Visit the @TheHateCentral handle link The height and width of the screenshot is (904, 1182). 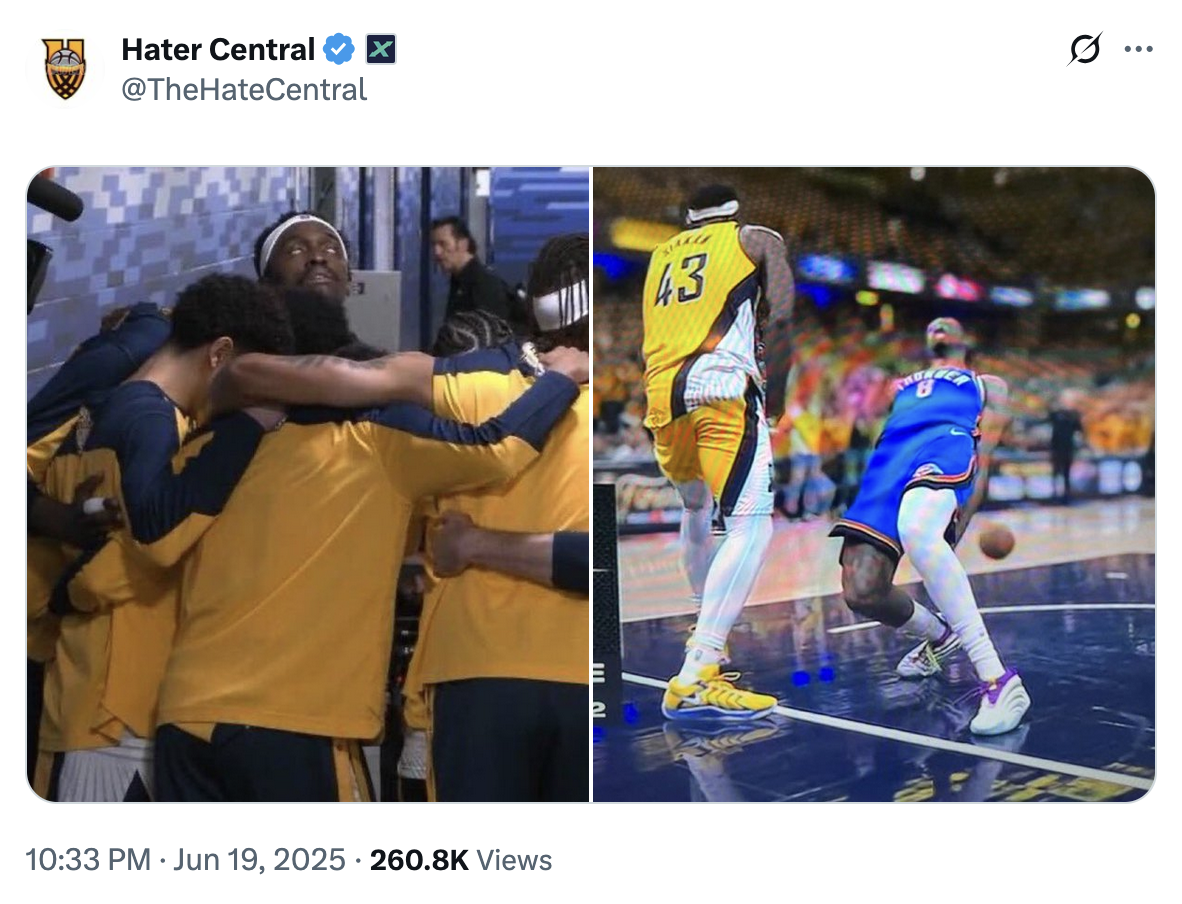(244, 90)
